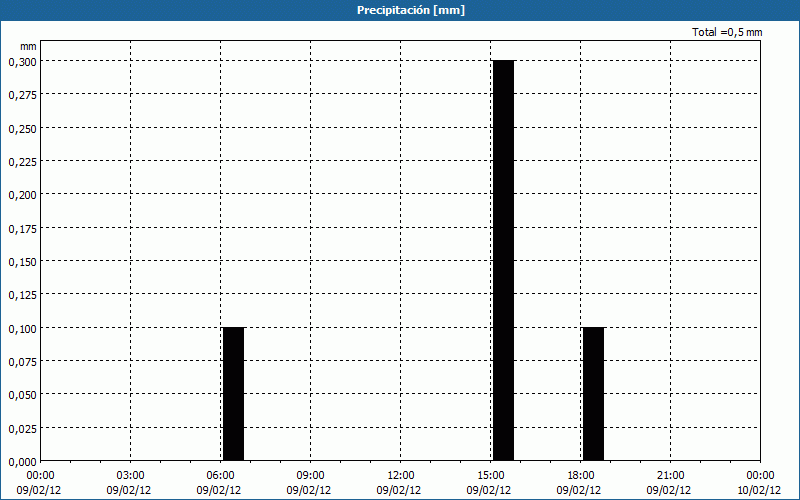Click the mm unit label on y-axis

pos(29,46)
